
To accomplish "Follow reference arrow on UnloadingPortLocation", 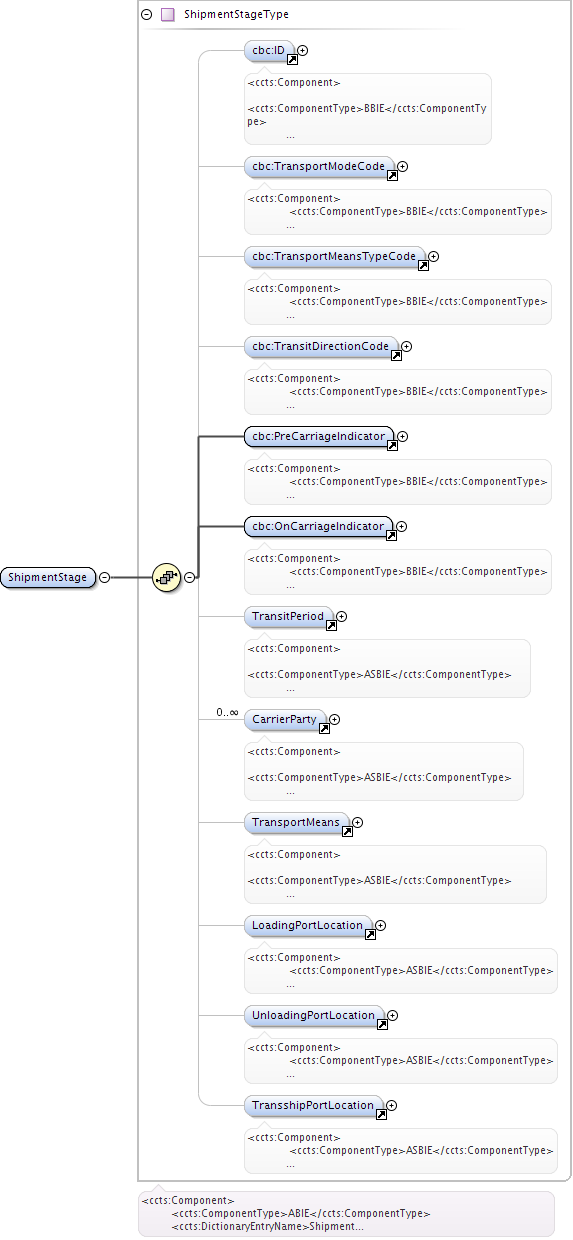I will pyautogui.click(x=381, y=1025).
